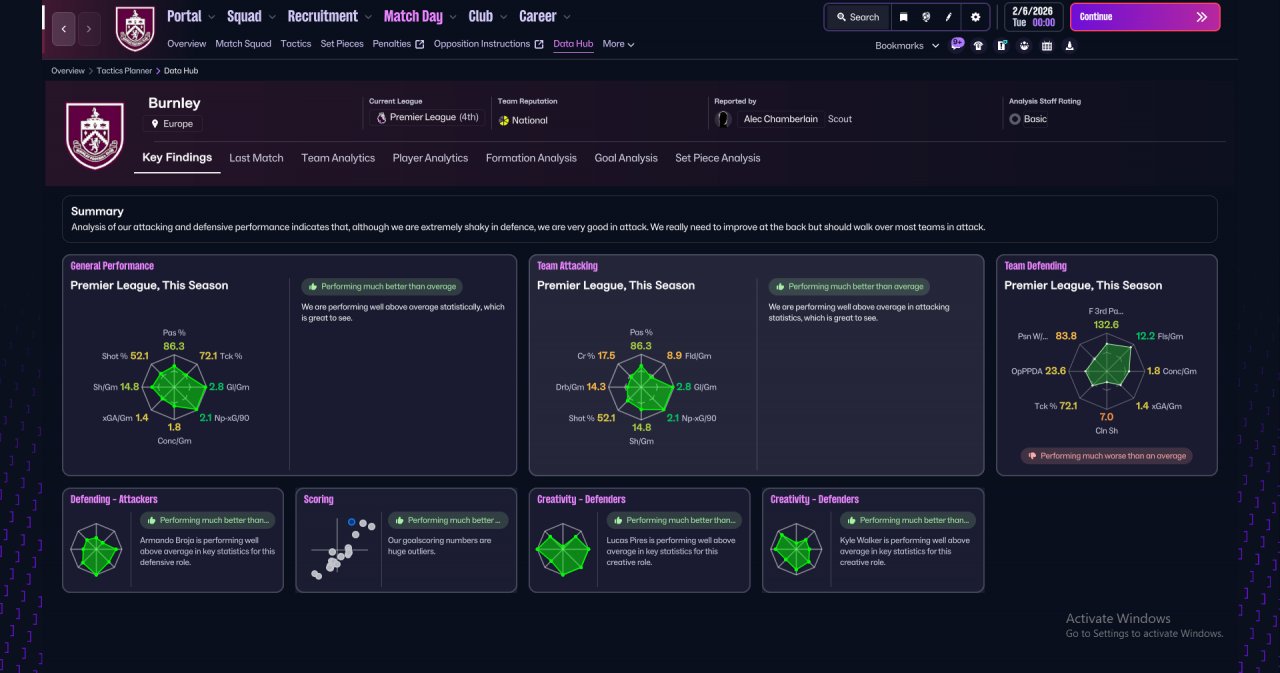Go forward with the right arrow button

(89, 29)
